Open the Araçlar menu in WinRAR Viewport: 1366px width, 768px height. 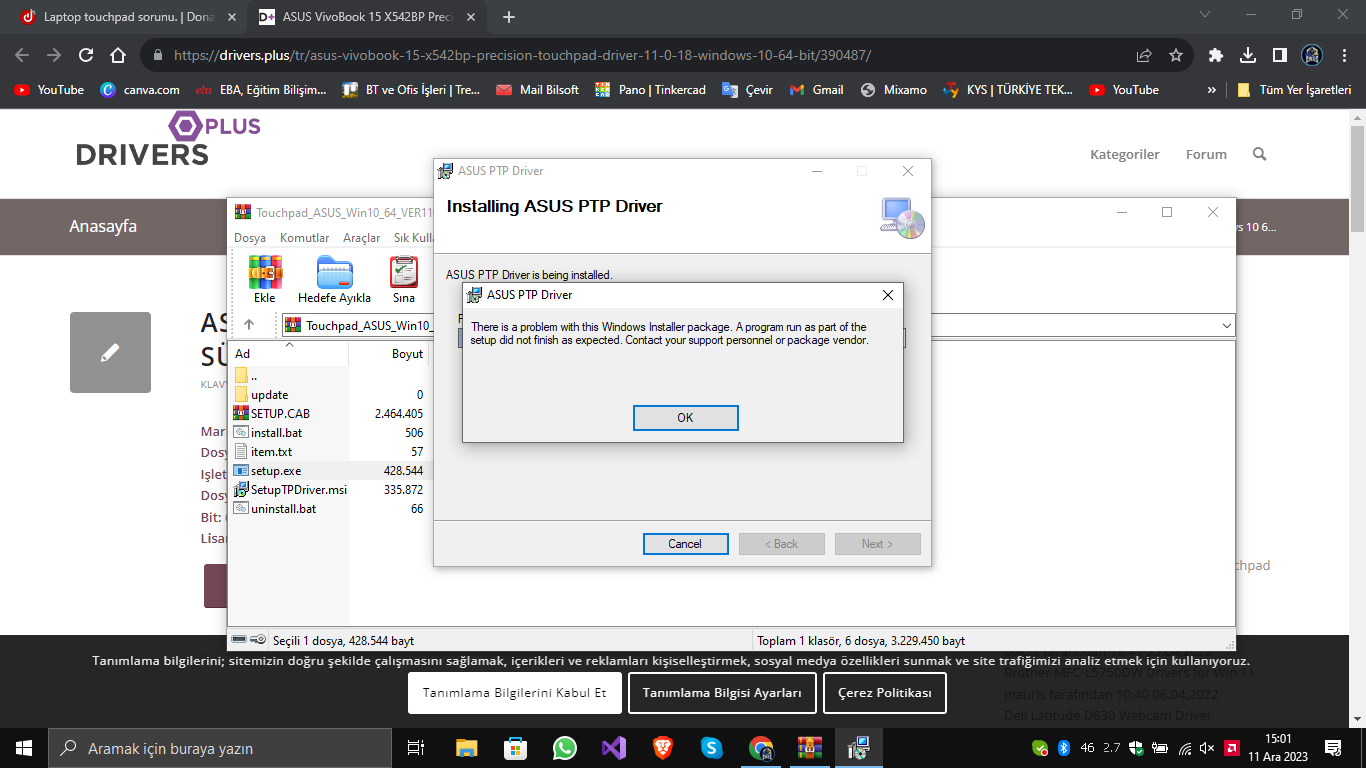tap(361, 238)
